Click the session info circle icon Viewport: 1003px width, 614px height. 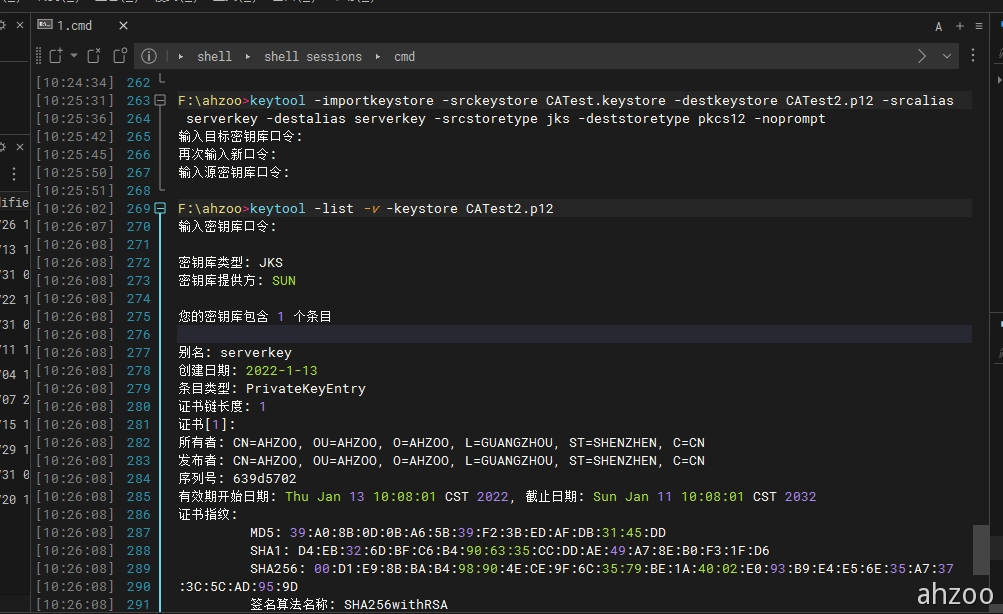click(x=148, y=56)
